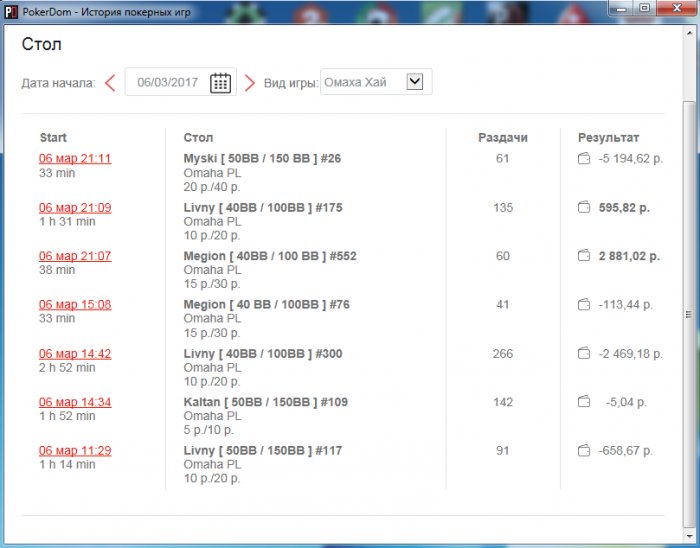700x548 pixels.
Task: Click result value -2 469,18 р.
Action: point(631,353)
